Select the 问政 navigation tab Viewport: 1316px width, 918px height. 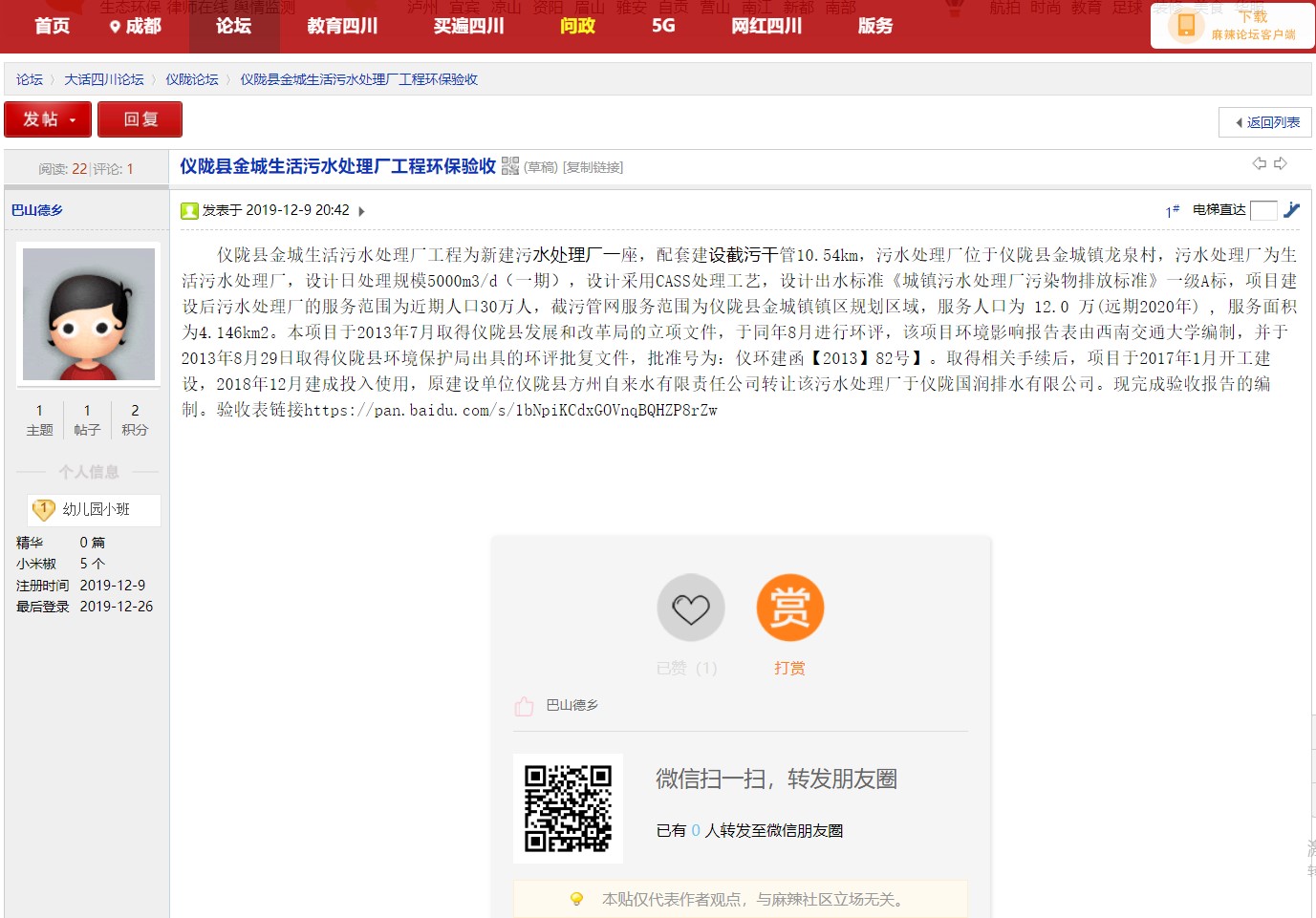pos(577,26)
